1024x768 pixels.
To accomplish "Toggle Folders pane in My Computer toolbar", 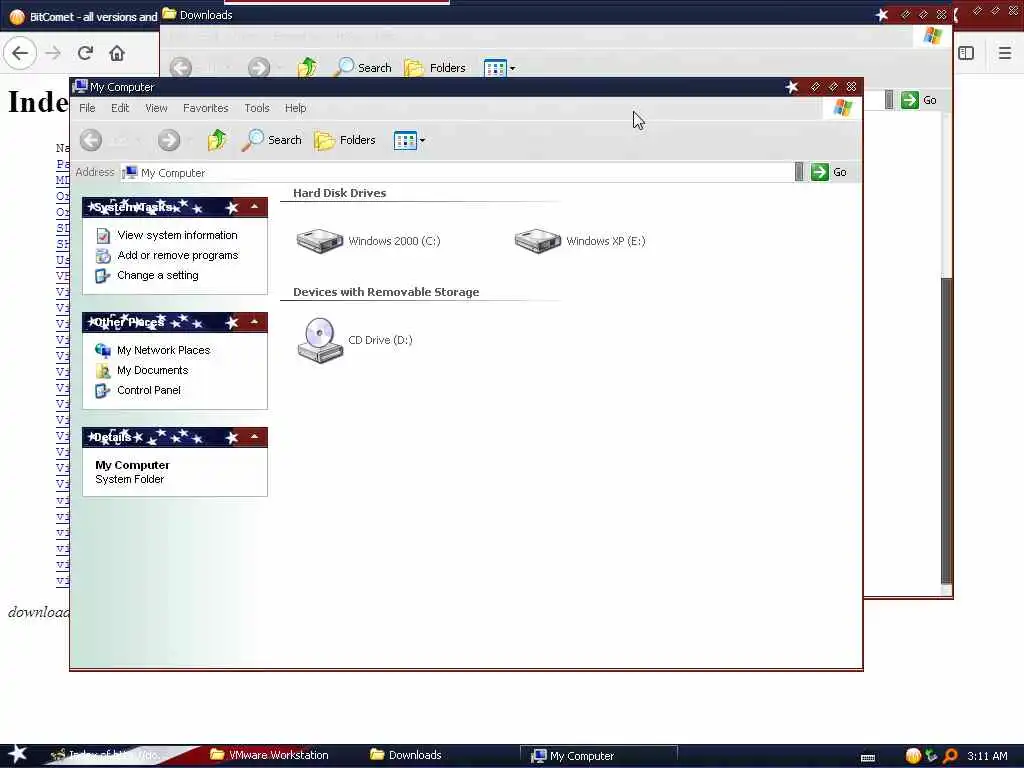I will pos(345,140).
